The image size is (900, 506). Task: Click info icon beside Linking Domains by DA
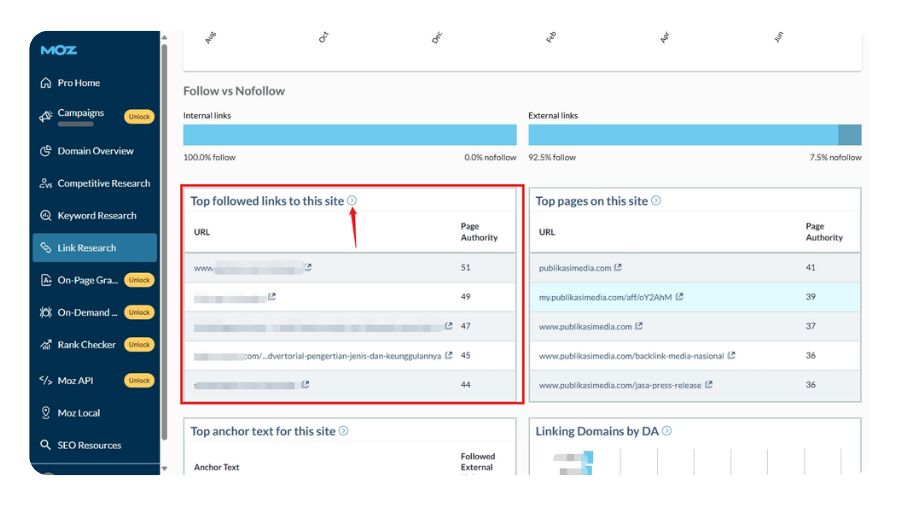666,430
